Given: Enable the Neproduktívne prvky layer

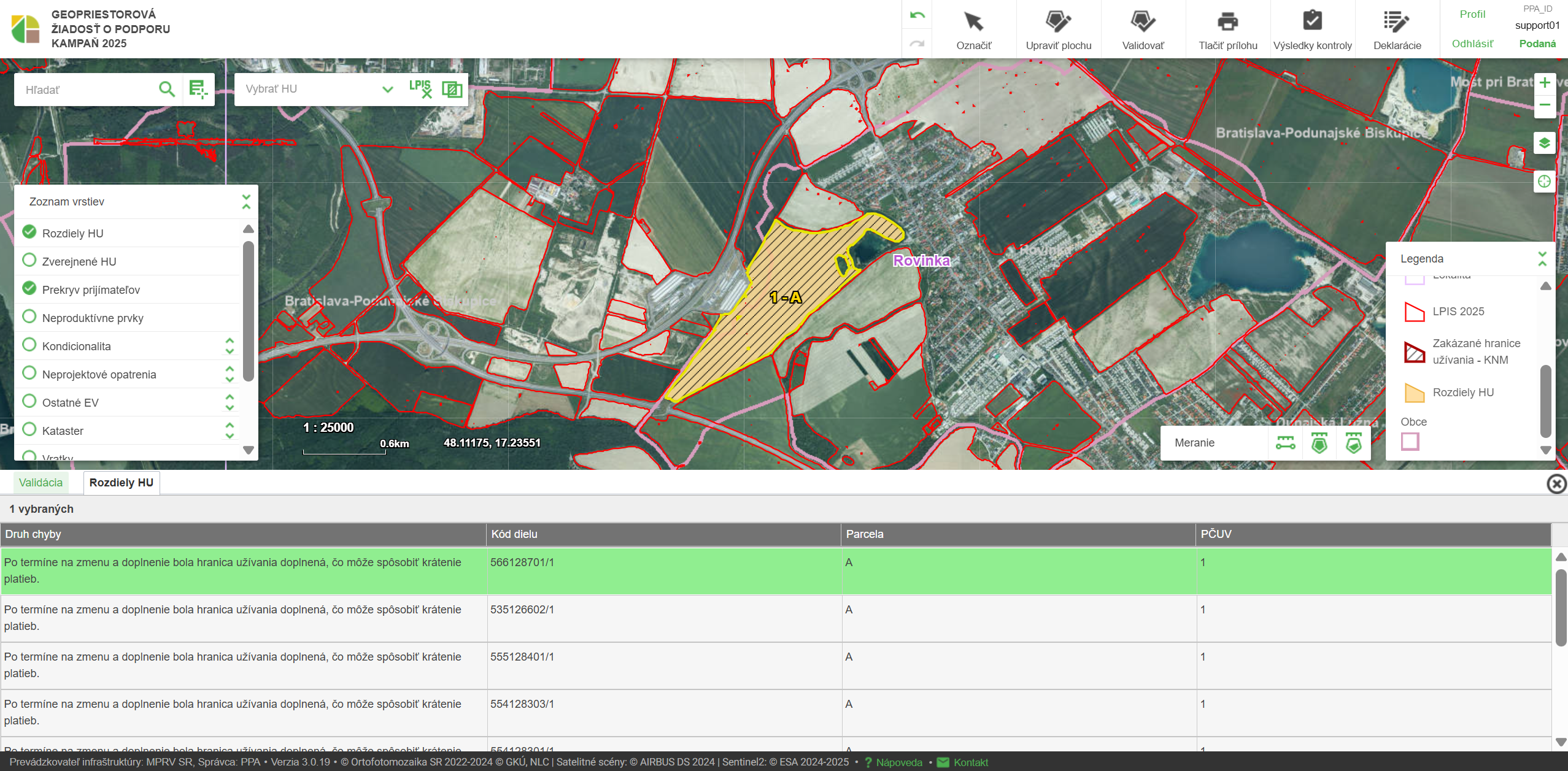Looking at the screenshot, I should click(29, 317).
